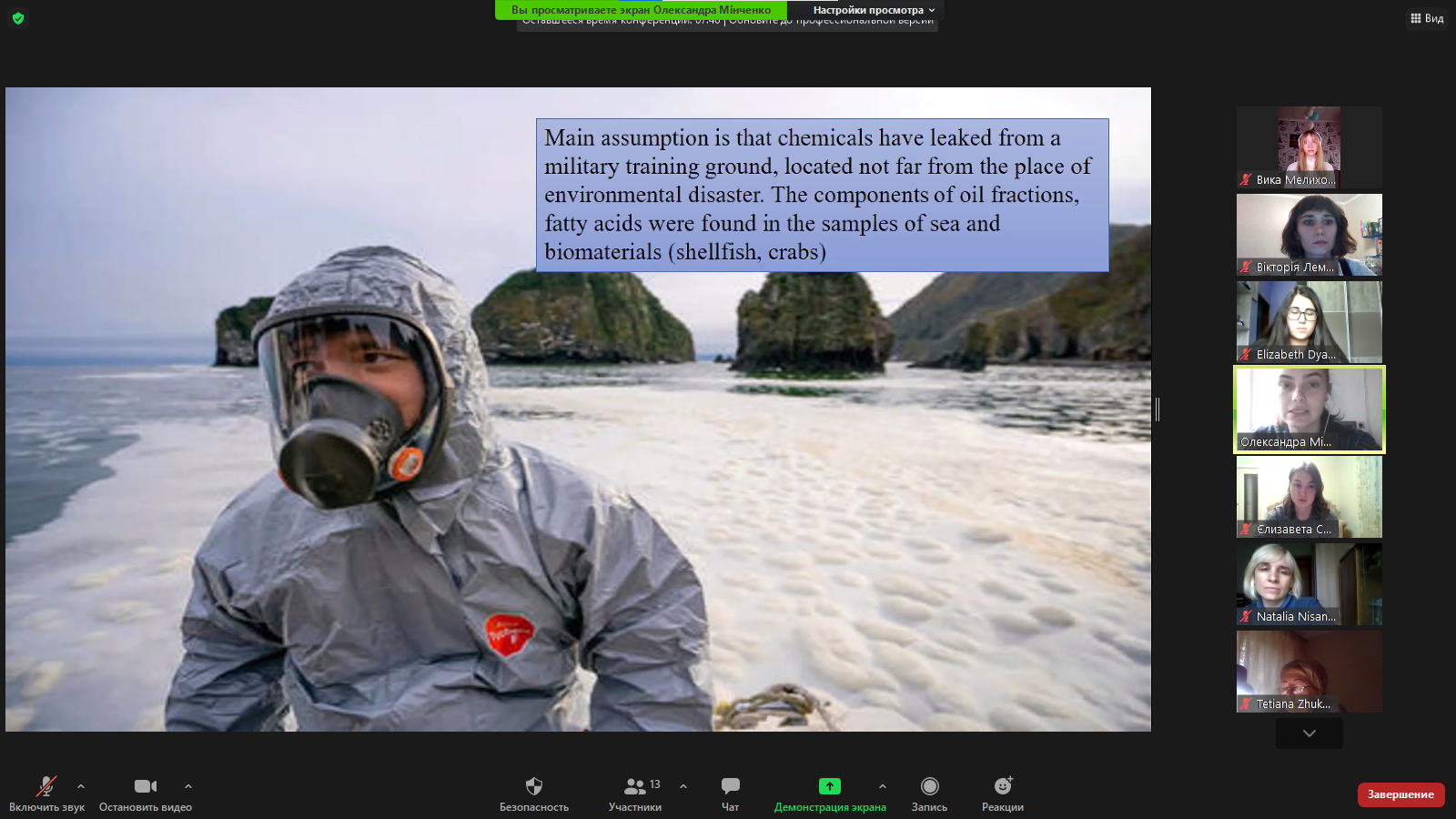This screenshot has height=819, width=1456.
Task: Expand video options arrow next to camera
Action: tap(188, 786)
